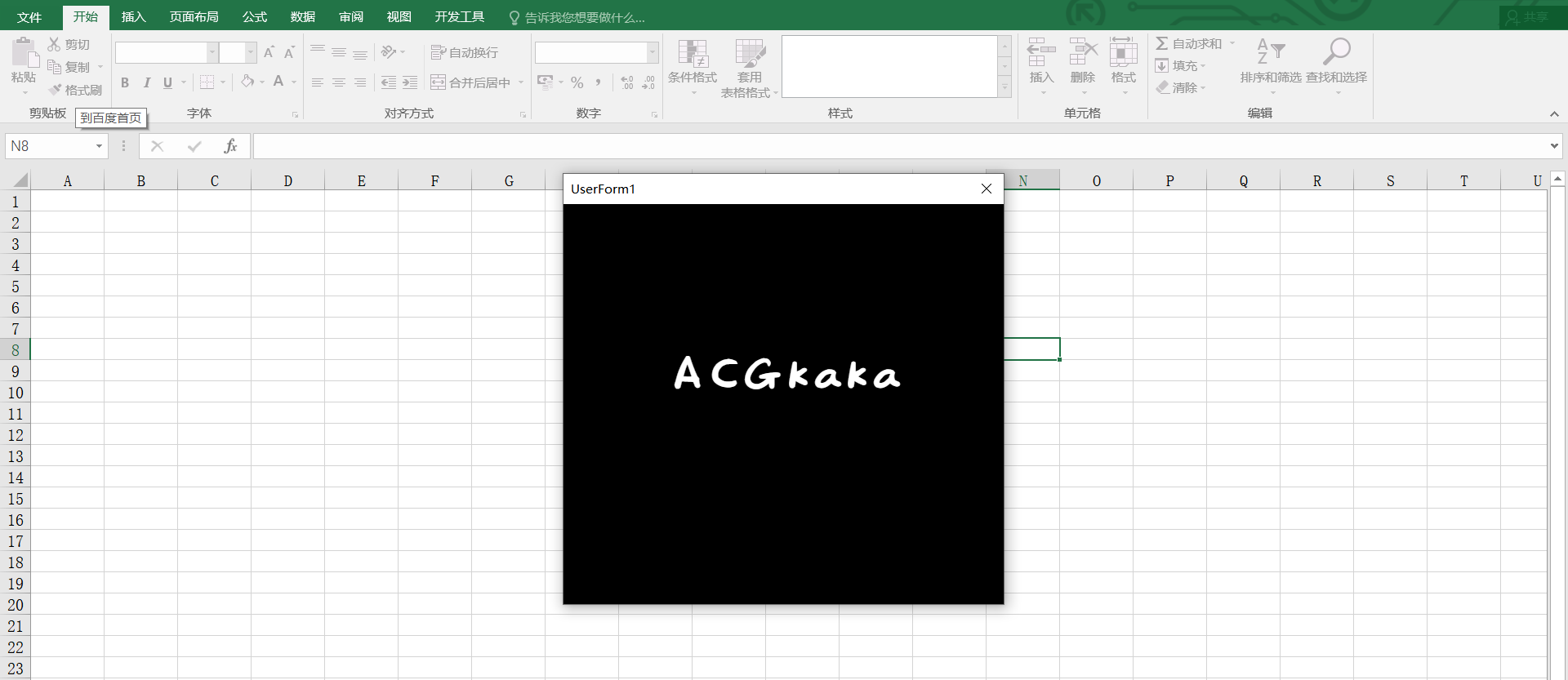Click the Insert Function fx icon

(x=230, y=146)
